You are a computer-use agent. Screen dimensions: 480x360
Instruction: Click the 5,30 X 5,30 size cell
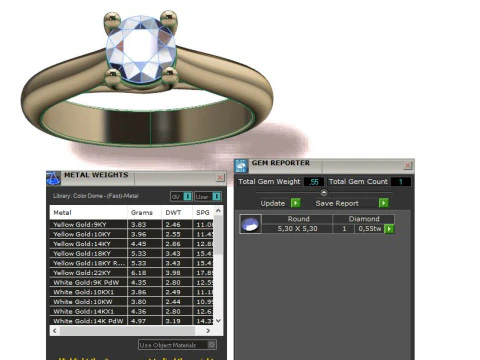point(297,229)
